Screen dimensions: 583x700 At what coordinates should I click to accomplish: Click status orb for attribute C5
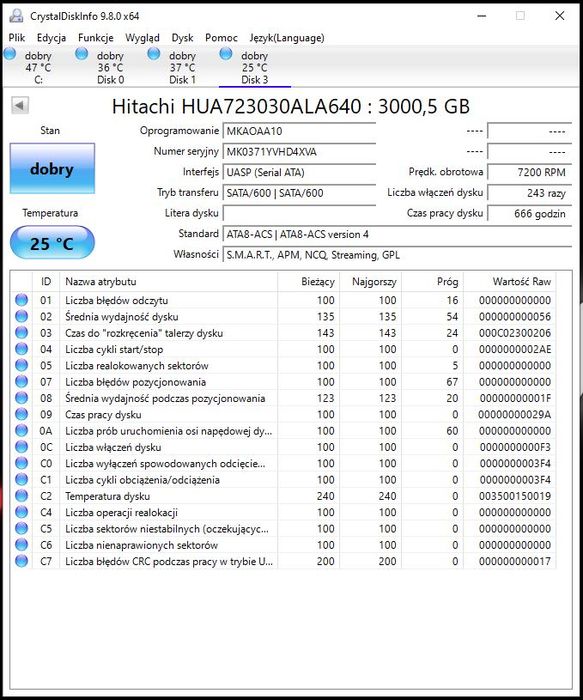pos(21,528)
